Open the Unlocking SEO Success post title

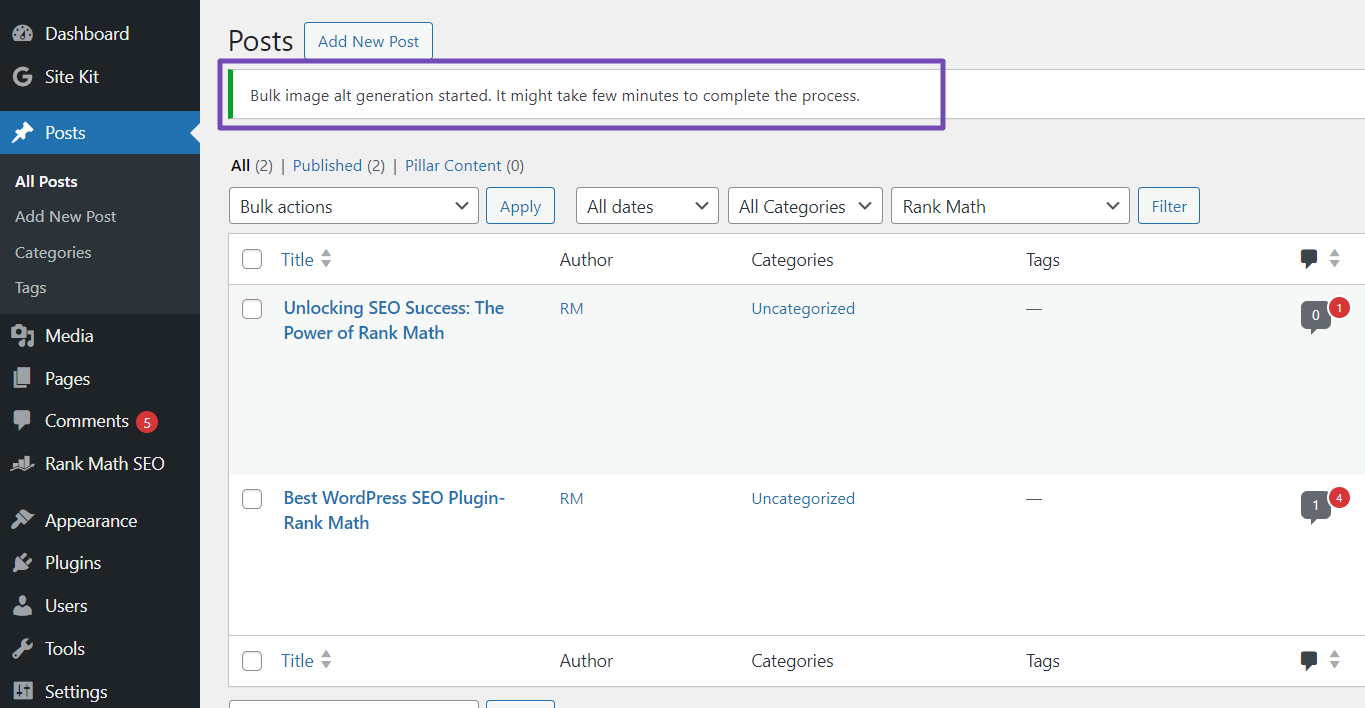(394, 320)
